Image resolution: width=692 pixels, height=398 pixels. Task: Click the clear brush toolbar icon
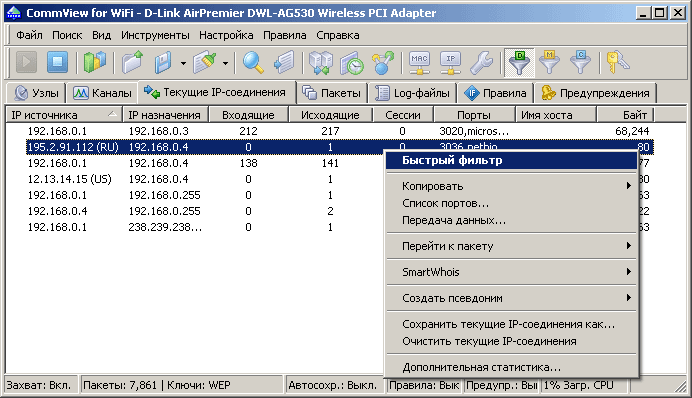205,62
